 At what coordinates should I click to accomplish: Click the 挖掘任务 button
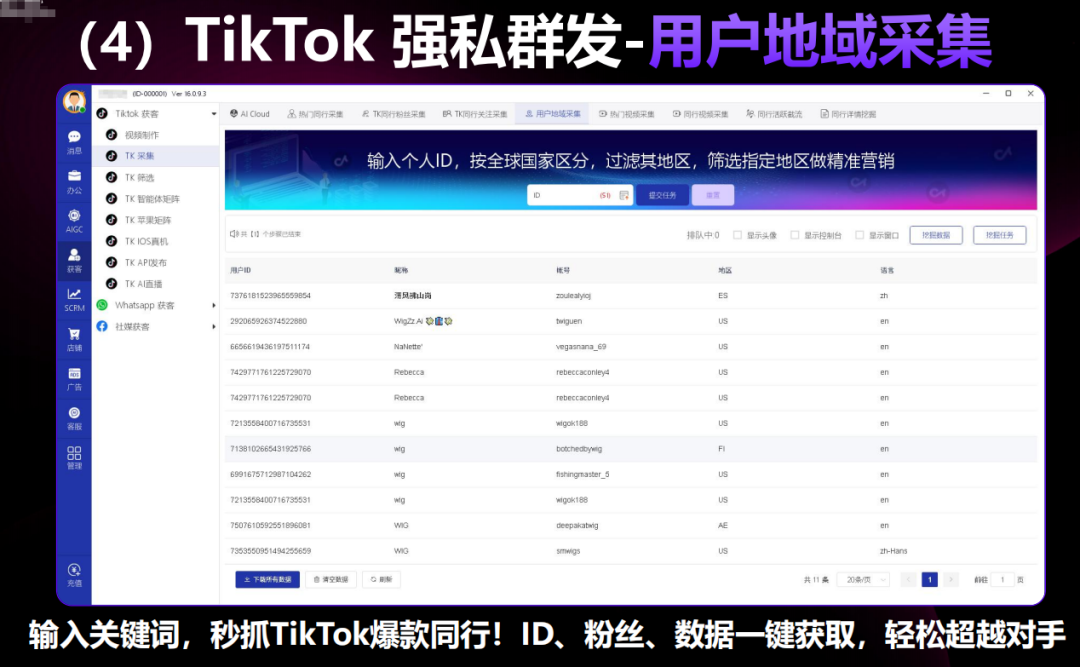999,236
